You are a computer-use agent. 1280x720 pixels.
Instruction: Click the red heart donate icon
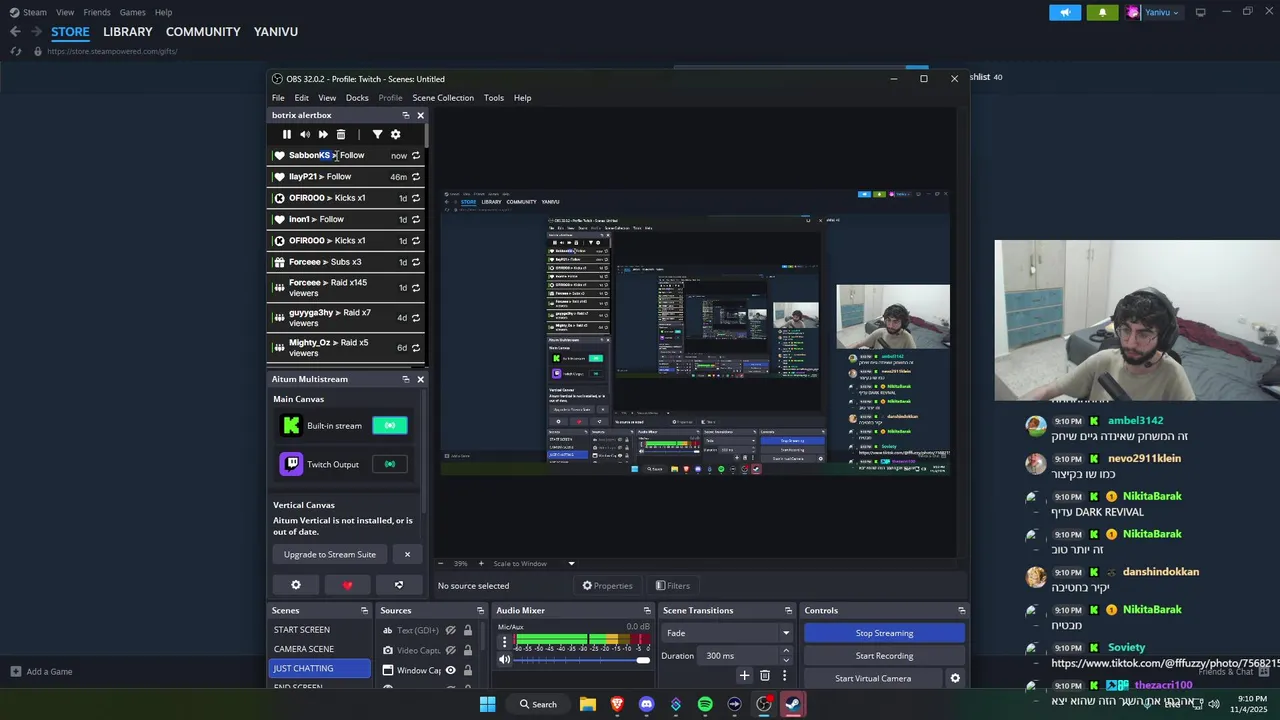point(347,585)
